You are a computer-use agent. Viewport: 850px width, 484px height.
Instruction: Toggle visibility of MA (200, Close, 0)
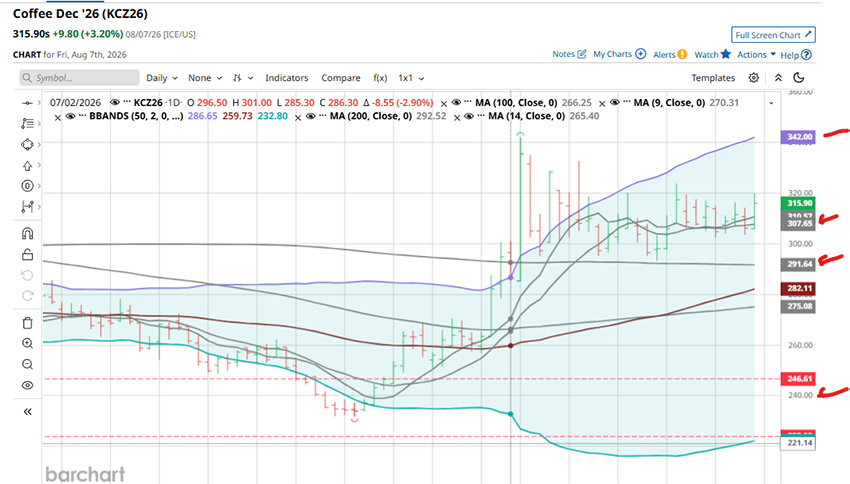pyautogui.click(x=311, y=116)
